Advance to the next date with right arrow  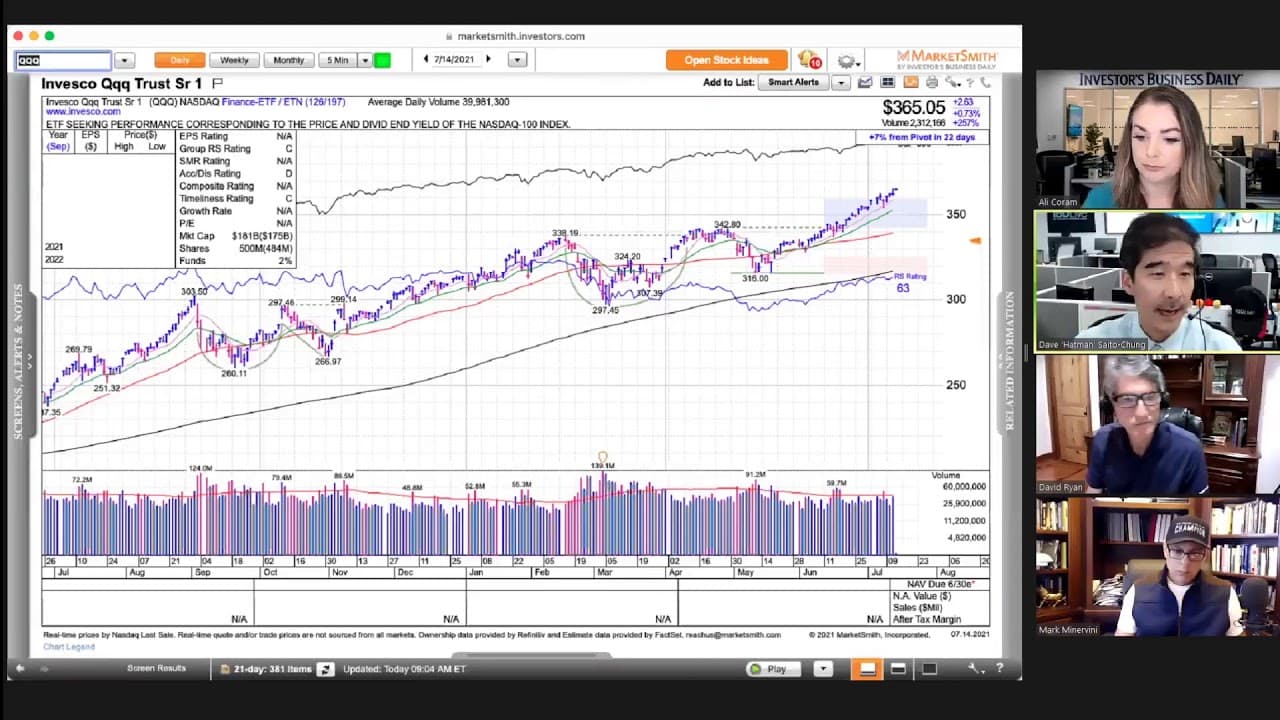point(488,60)
